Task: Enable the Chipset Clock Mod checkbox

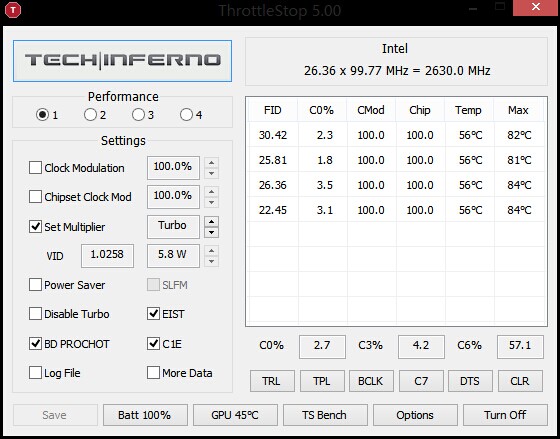Action: coord(35,196)
